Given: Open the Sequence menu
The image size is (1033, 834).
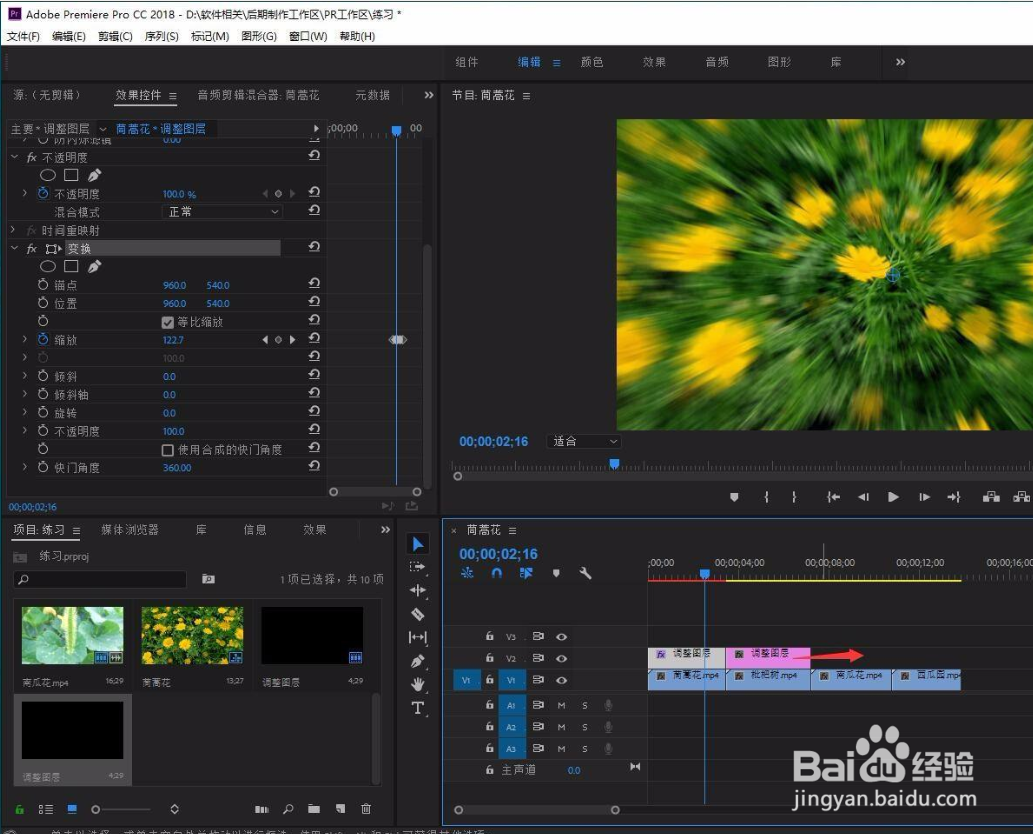Looking at the screenshot, I should point(161,36).
